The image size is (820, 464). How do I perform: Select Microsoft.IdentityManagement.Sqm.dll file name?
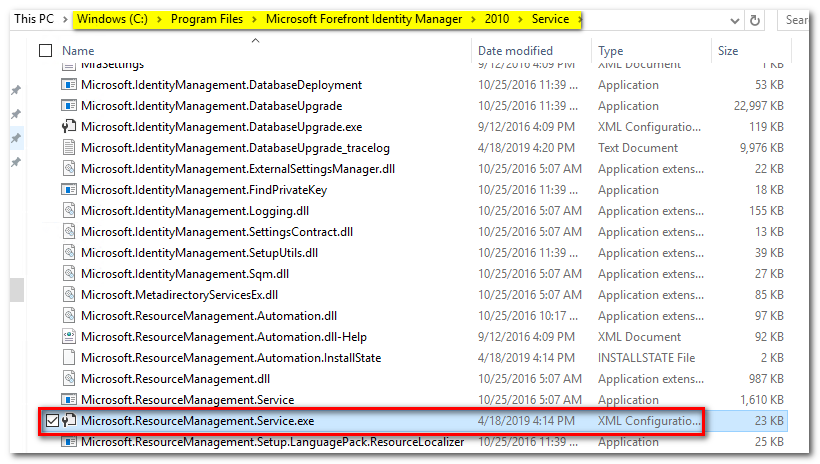[x=185, y=274]
